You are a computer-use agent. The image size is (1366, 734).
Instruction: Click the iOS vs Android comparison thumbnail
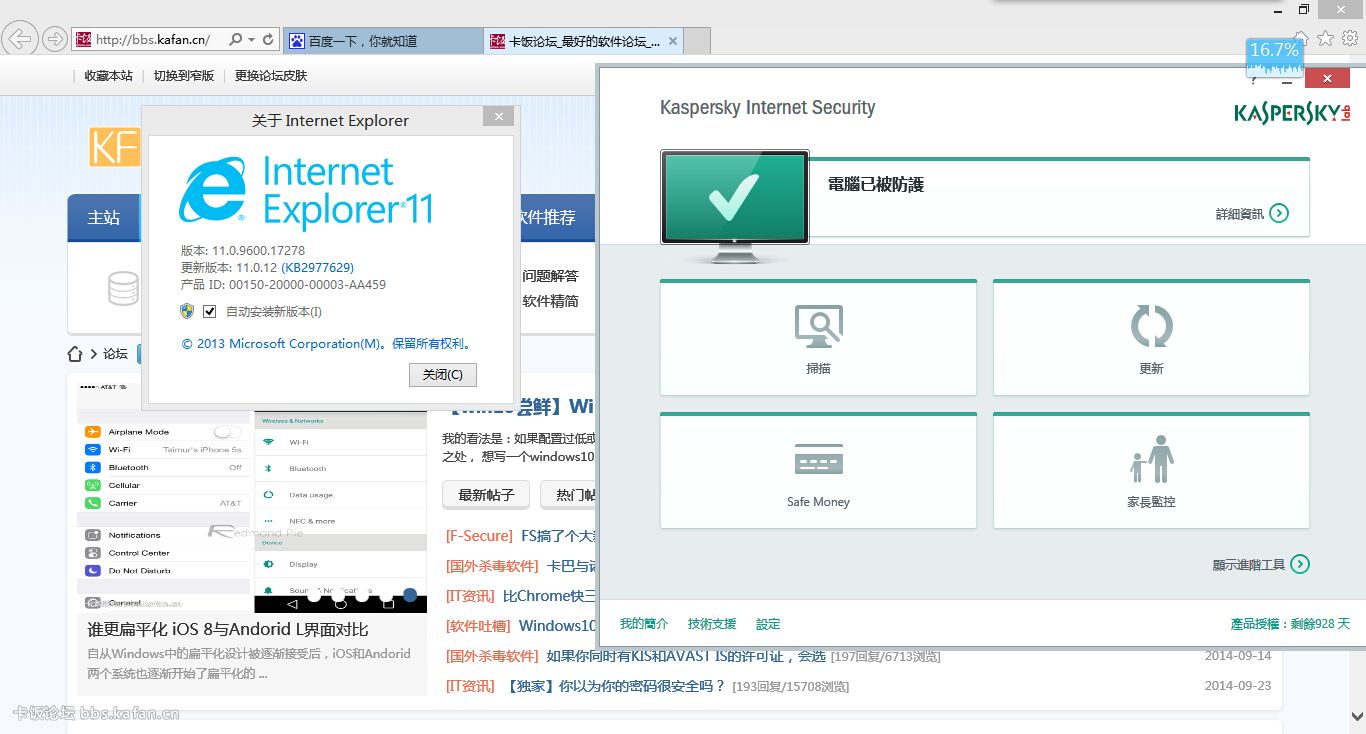click(252, 497)
